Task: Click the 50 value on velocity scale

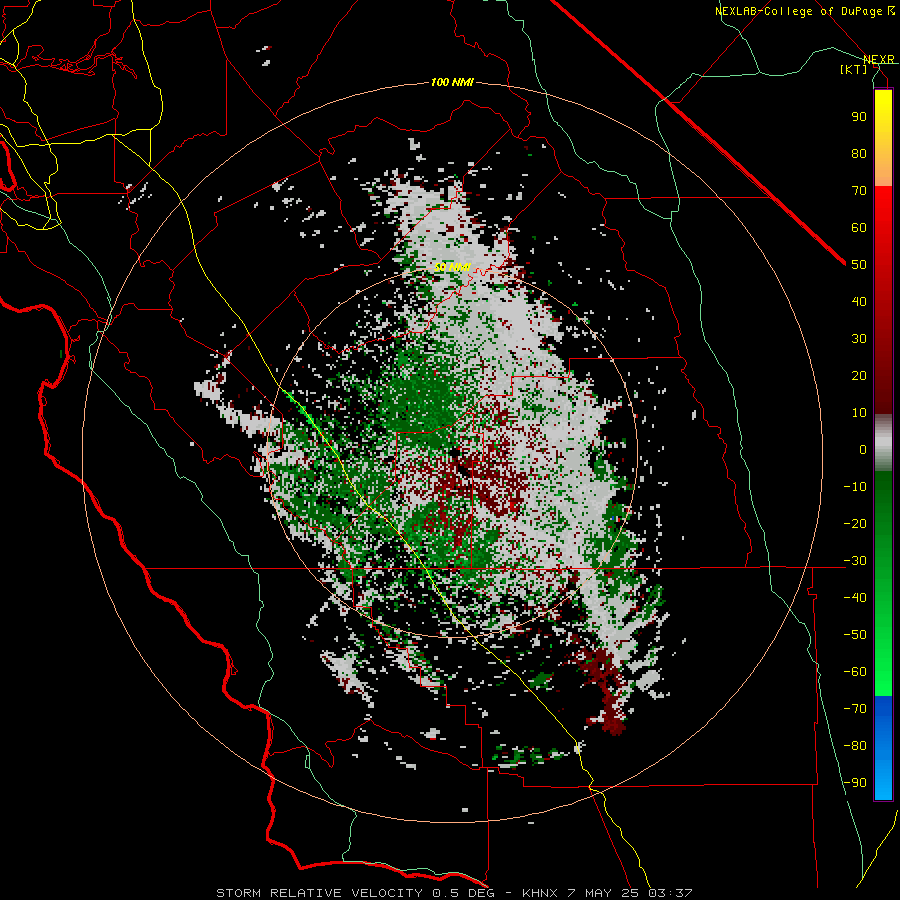Action: point(859,265)
